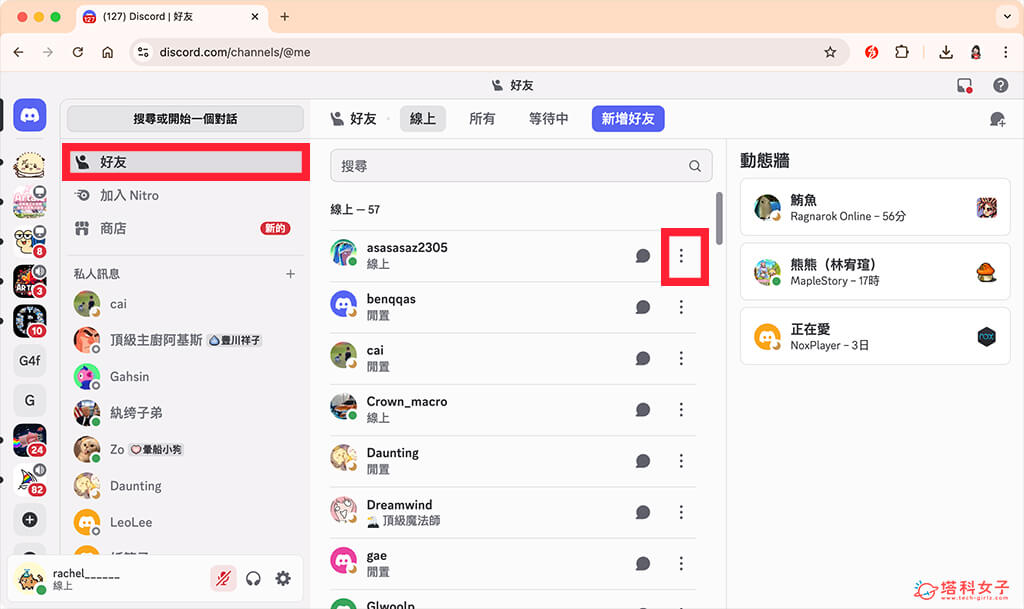Viewport: 1024px width, 609px height.
Task: Click 搜尋或開始一個對話 search button
Action: tap(185, 119)
